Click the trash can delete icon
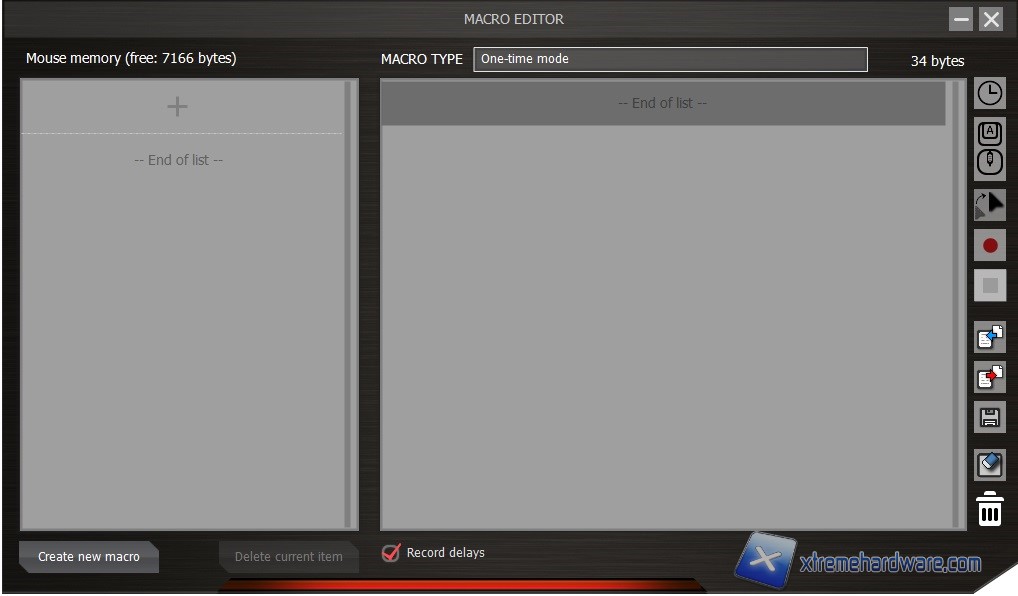This screenshot has height=596, width=1018. (989, 510)
